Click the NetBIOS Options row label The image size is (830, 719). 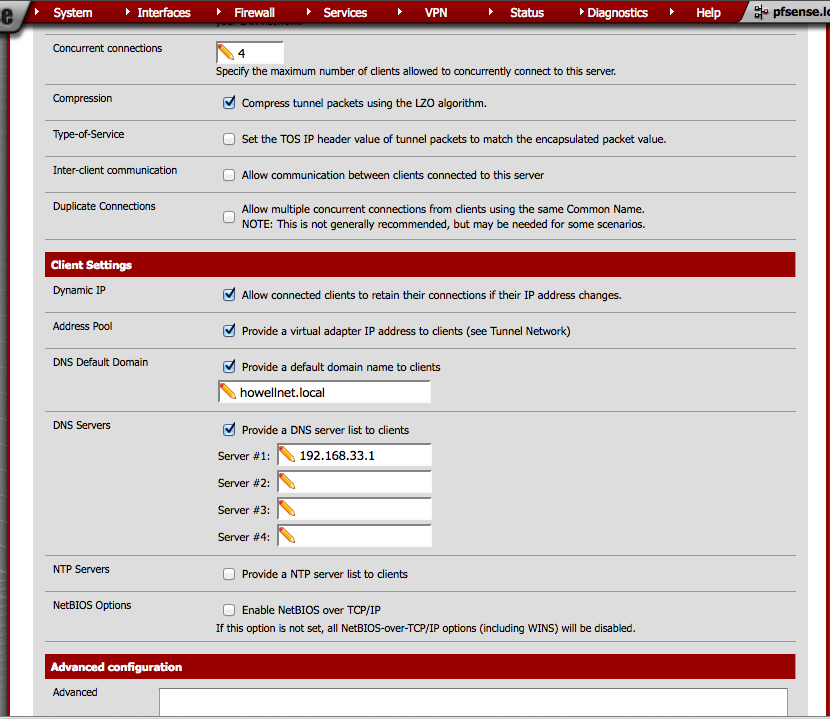pos(92,605)
